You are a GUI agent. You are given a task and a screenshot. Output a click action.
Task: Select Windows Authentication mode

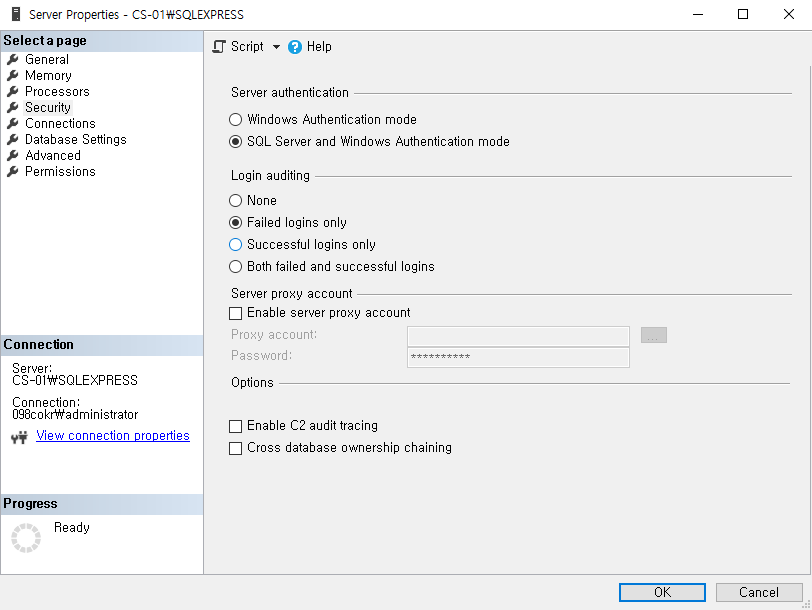pos(236,120)
